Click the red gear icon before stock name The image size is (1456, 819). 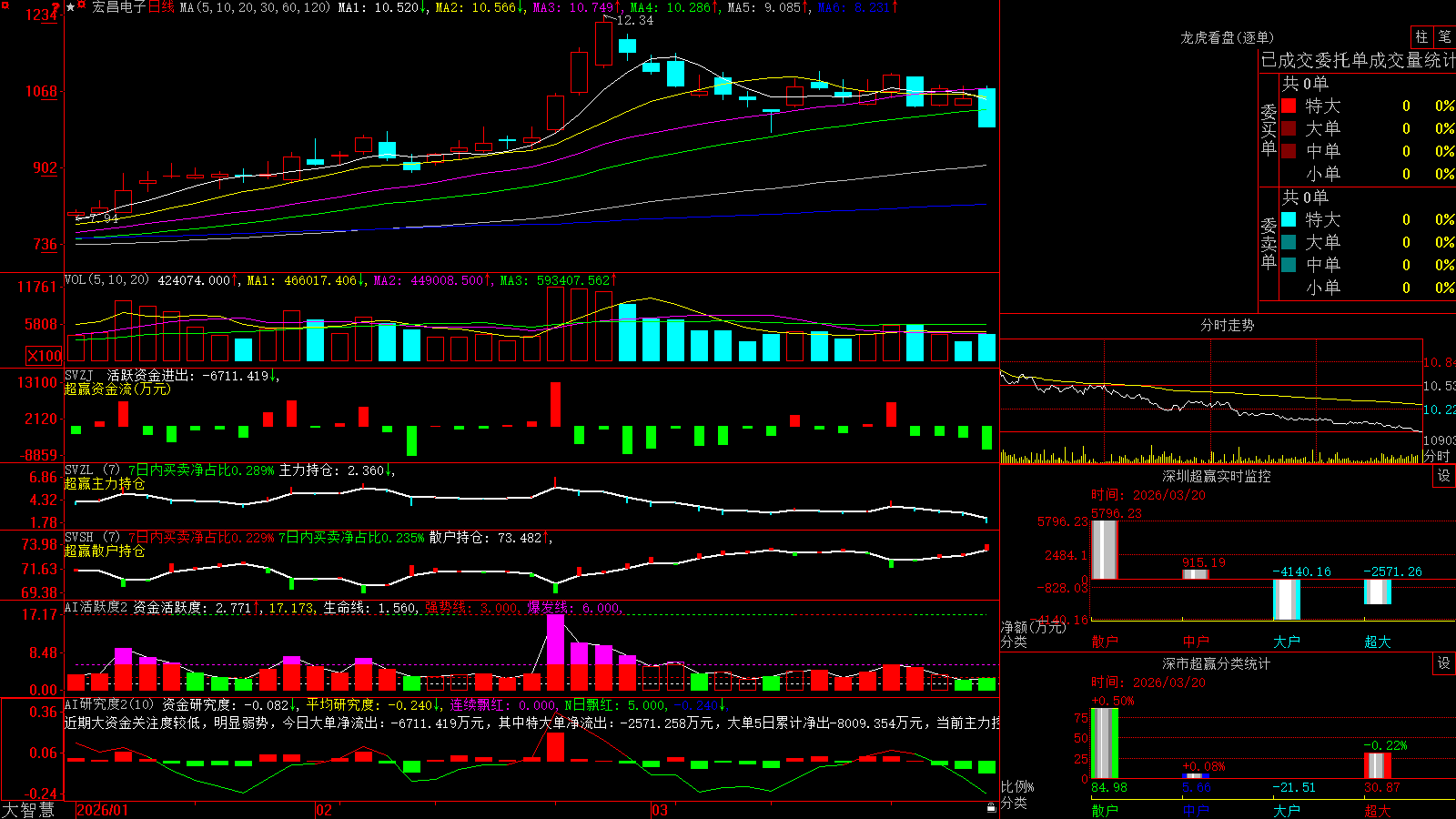pyautogui.click(x=82, y=5)
